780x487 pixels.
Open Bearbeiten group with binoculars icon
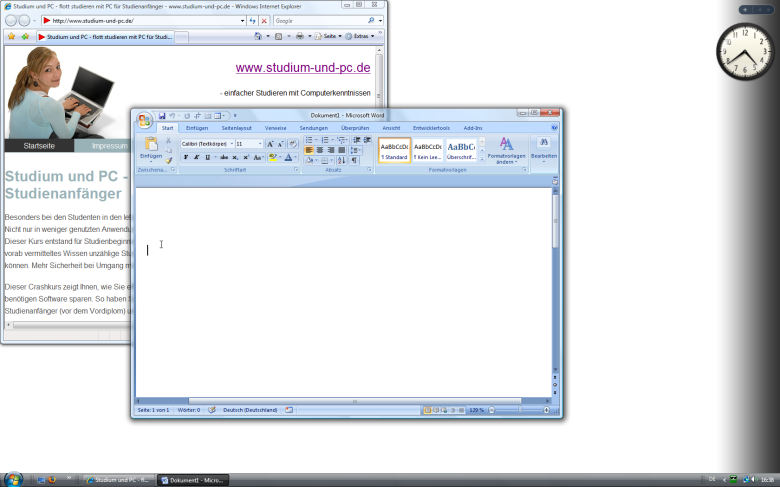click(544, 149)
